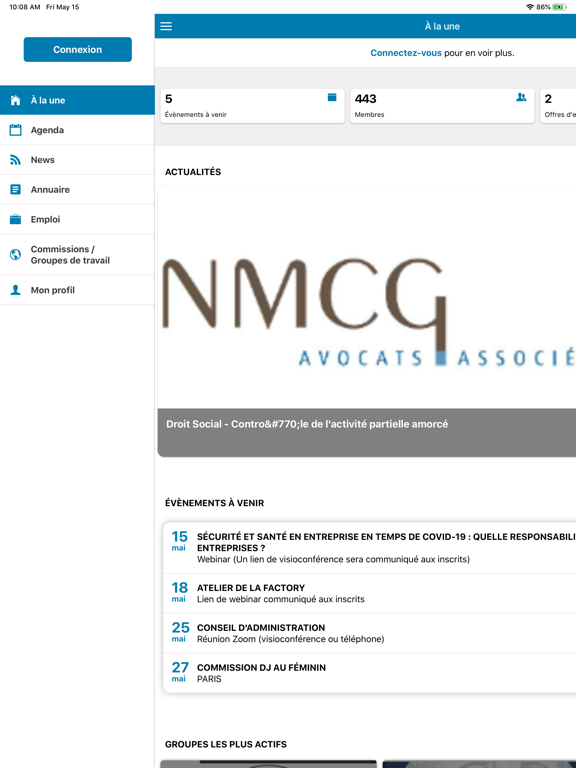The width and height of the screenshot is (576, 768).
Task: Click the 27 mai date label
Action: [x=180, y=672]
